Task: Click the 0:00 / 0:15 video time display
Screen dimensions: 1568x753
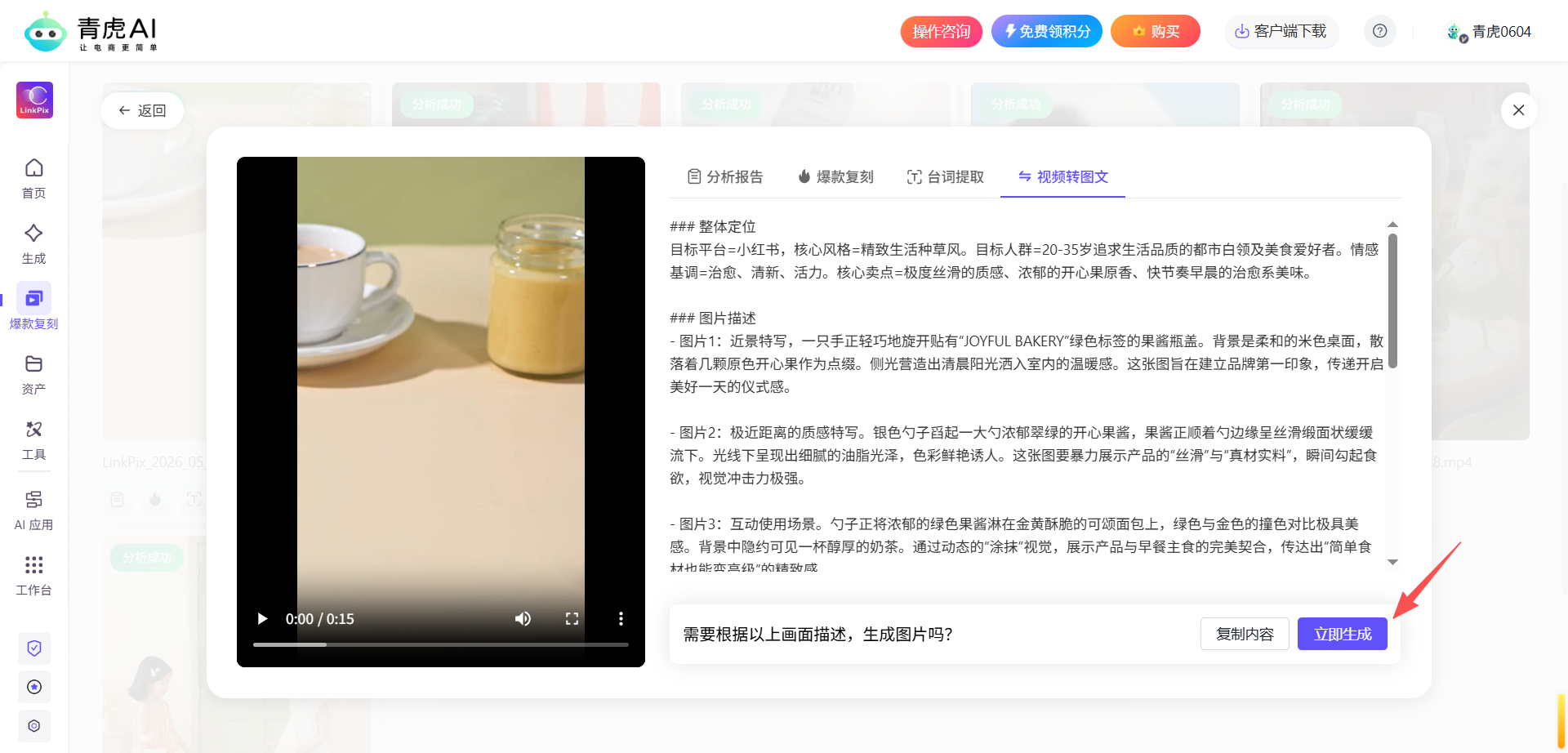Action: pos(319,618)
